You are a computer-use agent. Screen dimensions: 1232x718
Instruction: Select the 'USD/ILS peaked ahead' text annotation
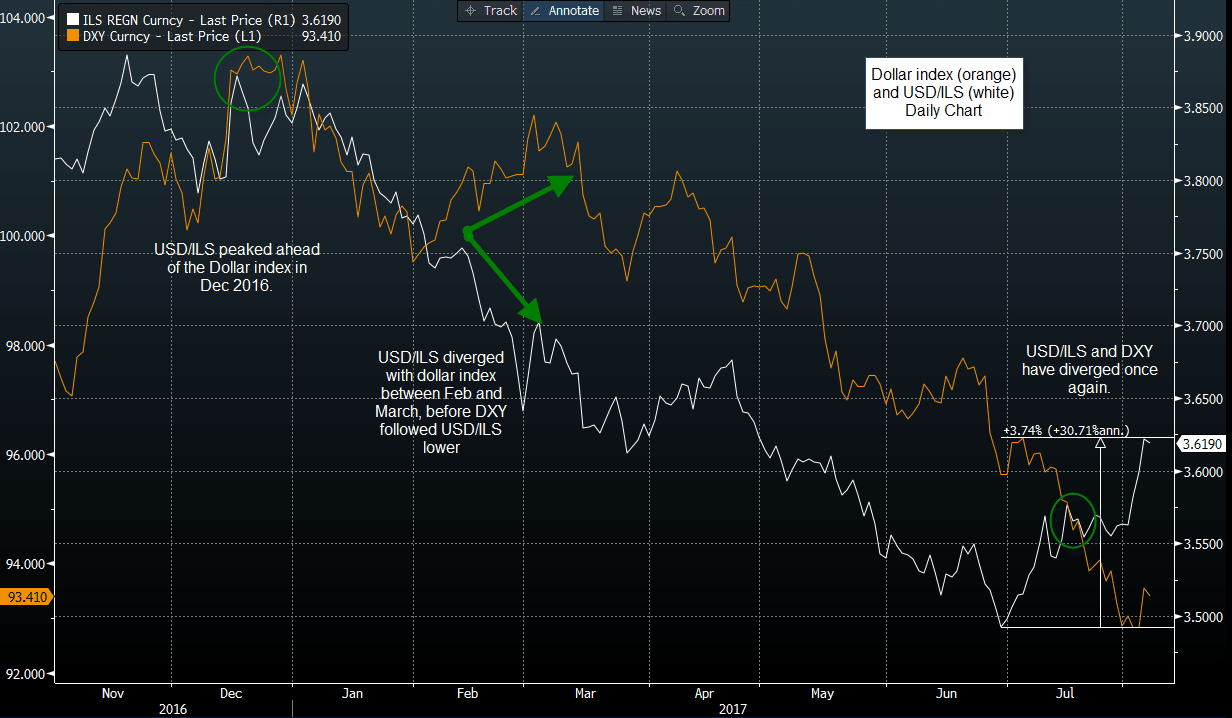237,266
